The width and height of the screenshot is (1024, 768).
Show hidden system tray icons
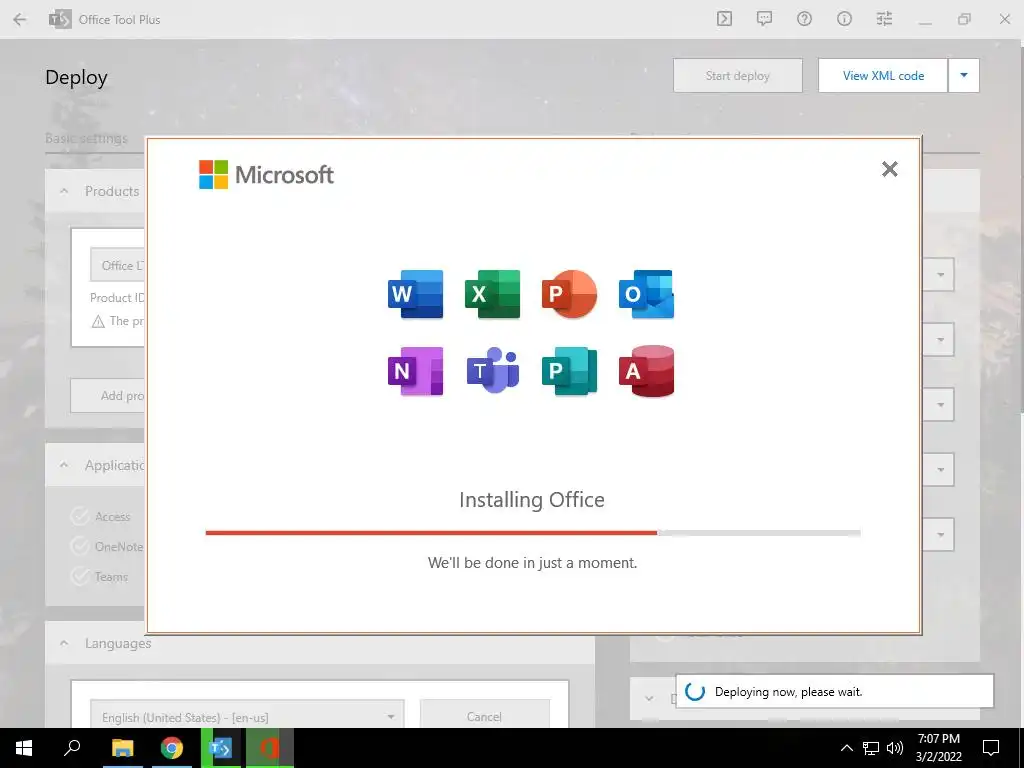tap(846, 748)
